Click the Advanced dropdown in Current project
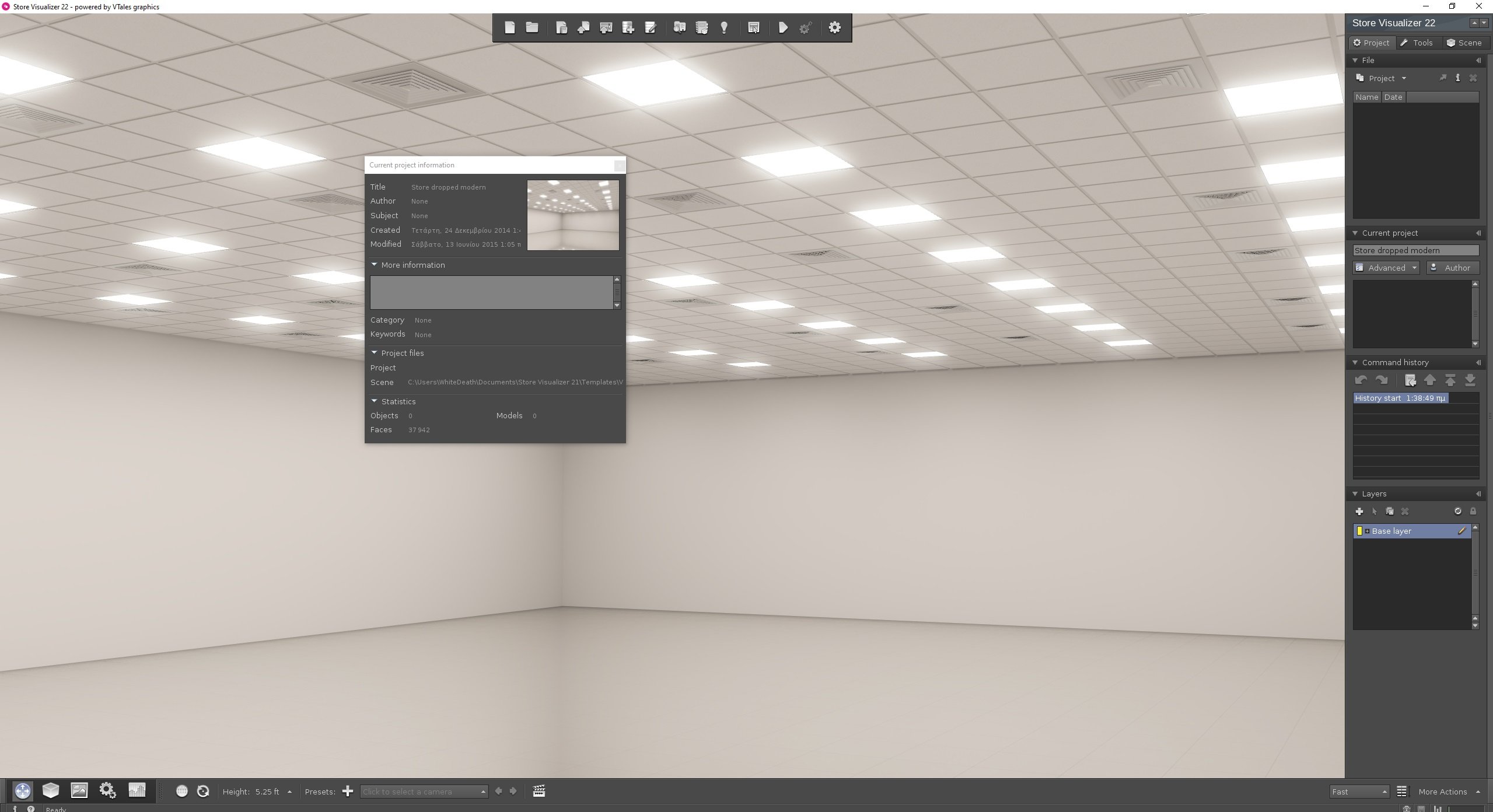Screen dimensions: 1493x812 (1387, 267)
